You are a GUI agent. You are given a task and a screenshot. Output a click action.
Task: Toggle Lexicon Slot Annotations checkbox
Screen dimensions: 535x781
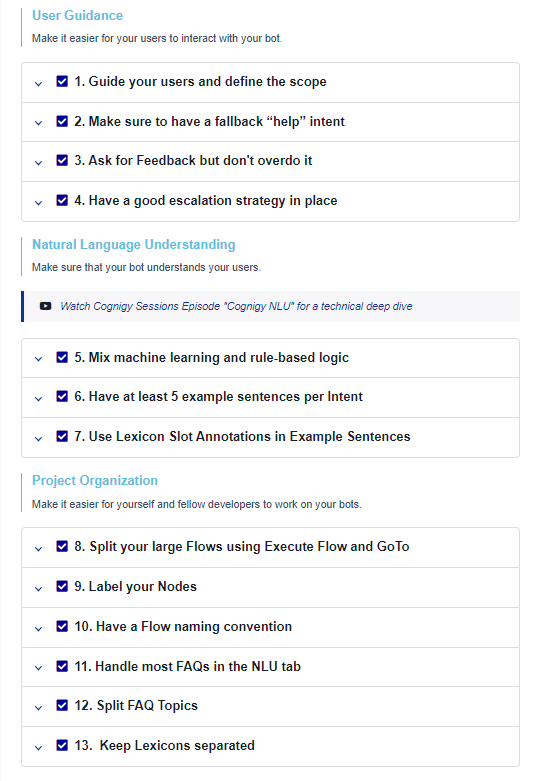pos(62,436)
